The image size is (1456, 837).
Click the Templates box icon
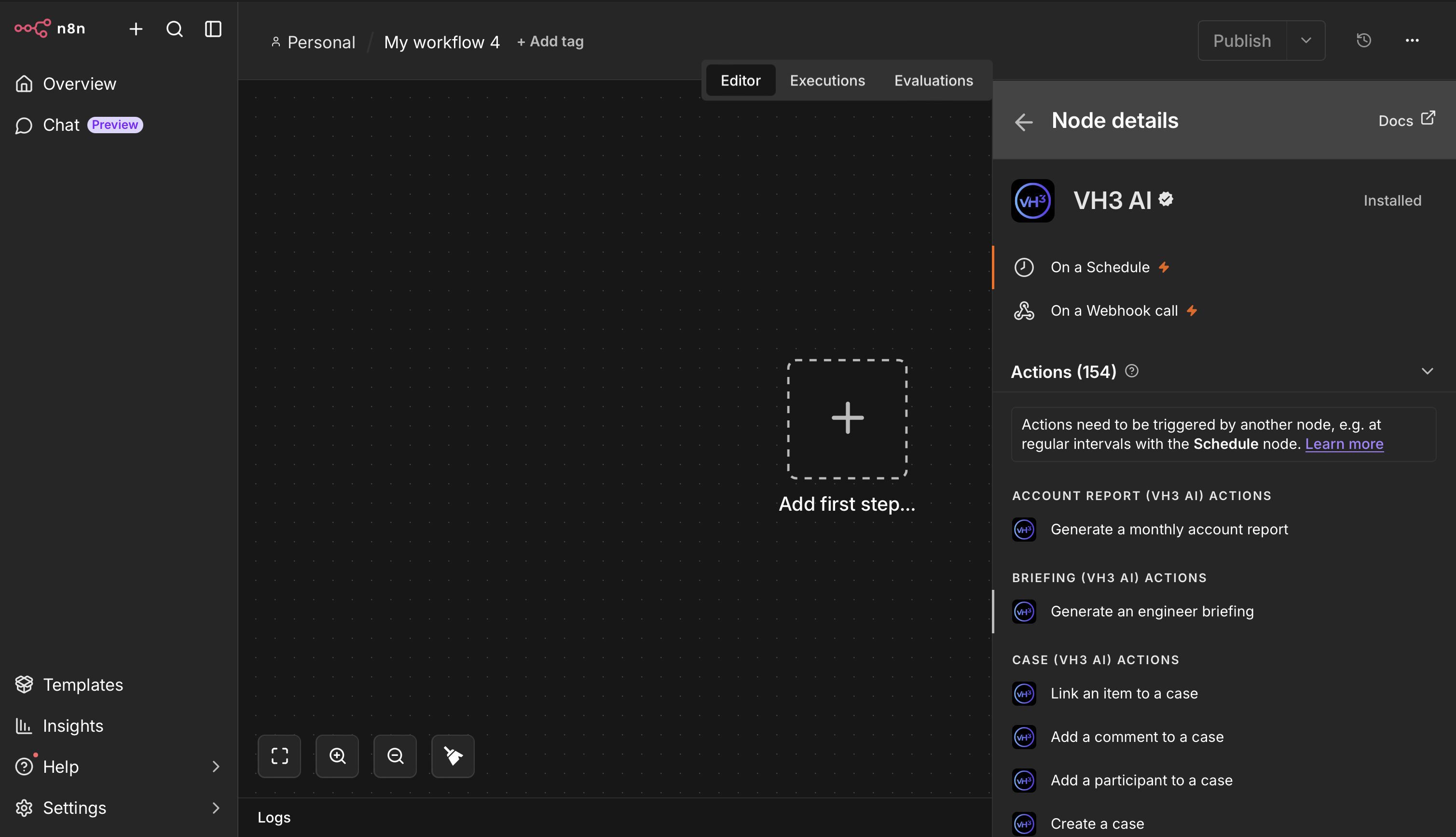(24, 684)
